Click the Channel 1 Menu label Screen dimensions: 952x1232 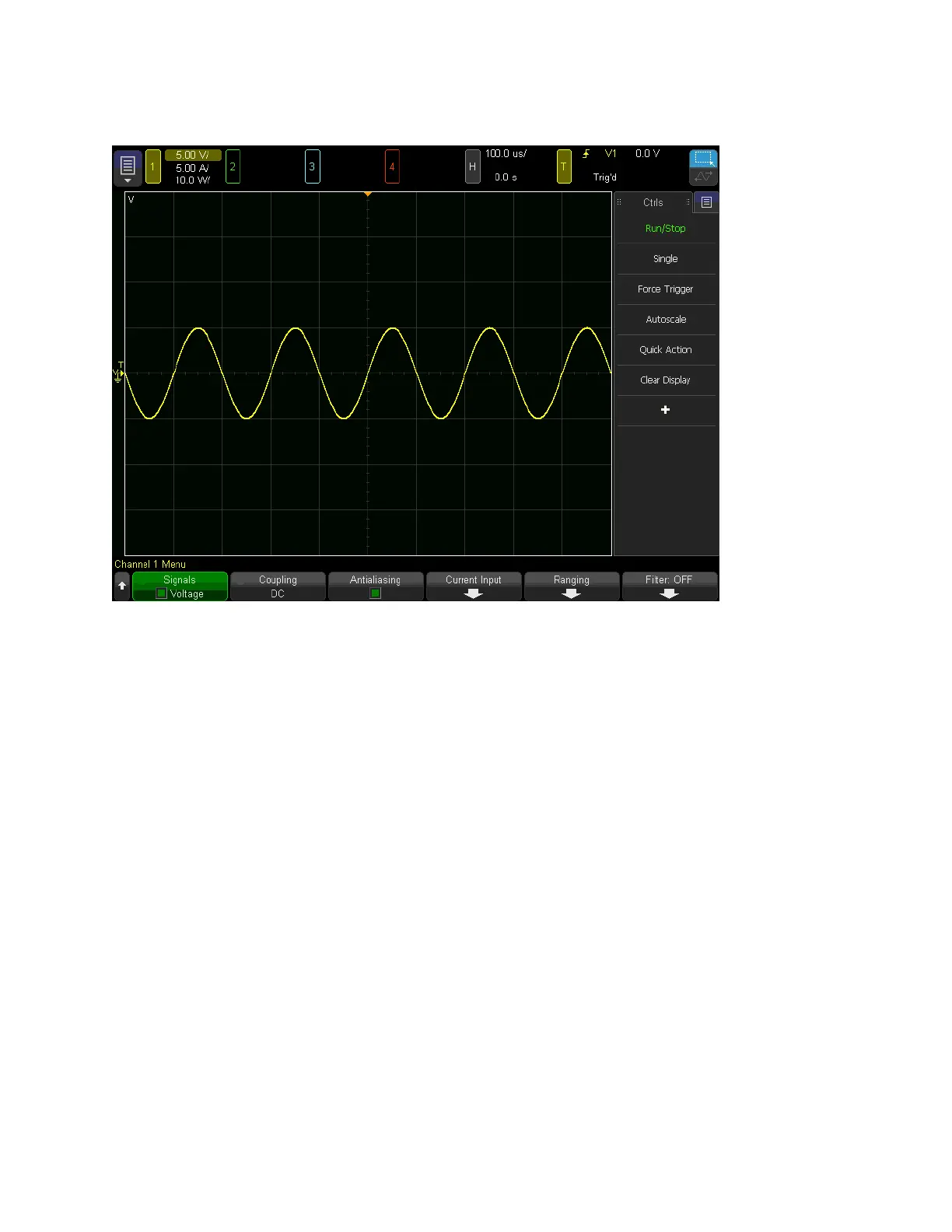click(x=150, y=565)
